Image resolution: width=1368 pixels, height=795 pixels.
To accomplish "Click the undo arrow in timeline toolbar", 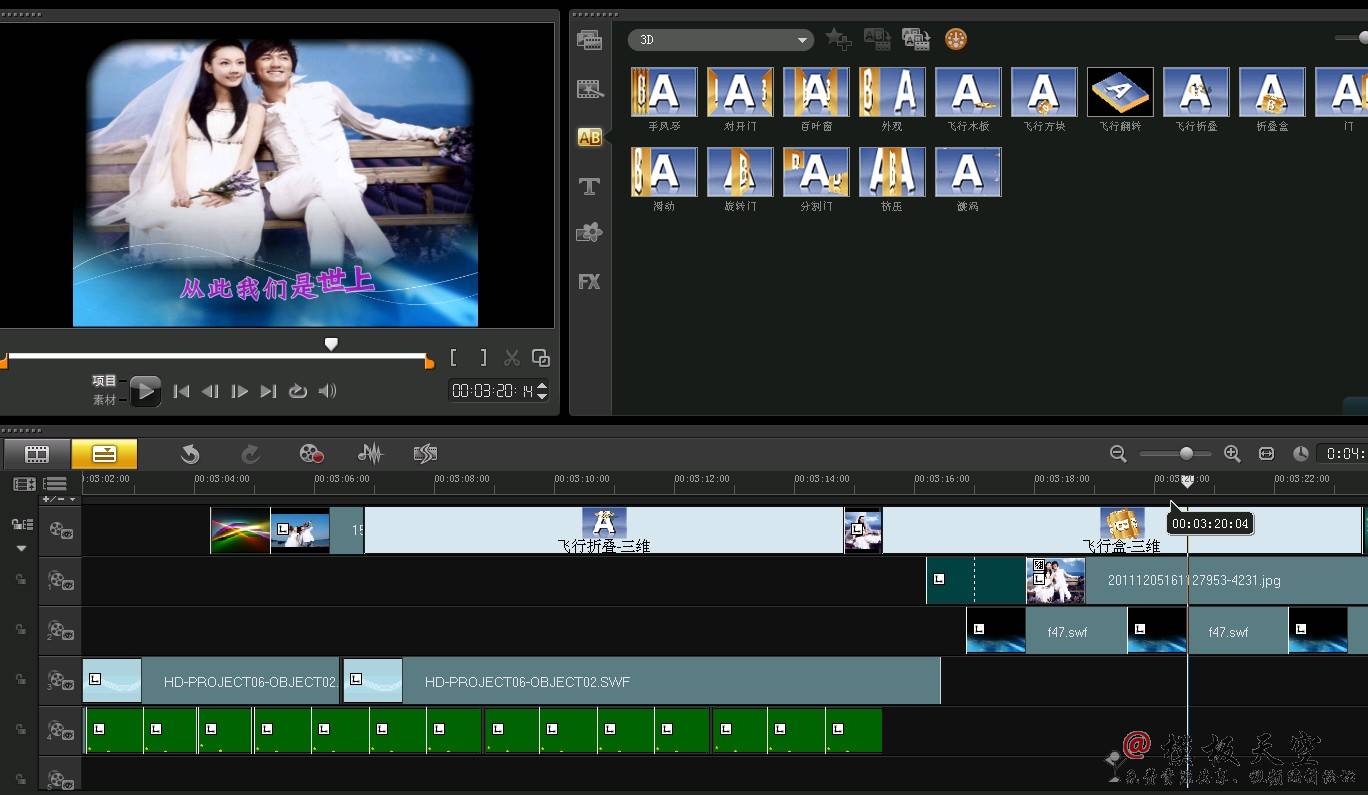I will (x=190, y=455).
